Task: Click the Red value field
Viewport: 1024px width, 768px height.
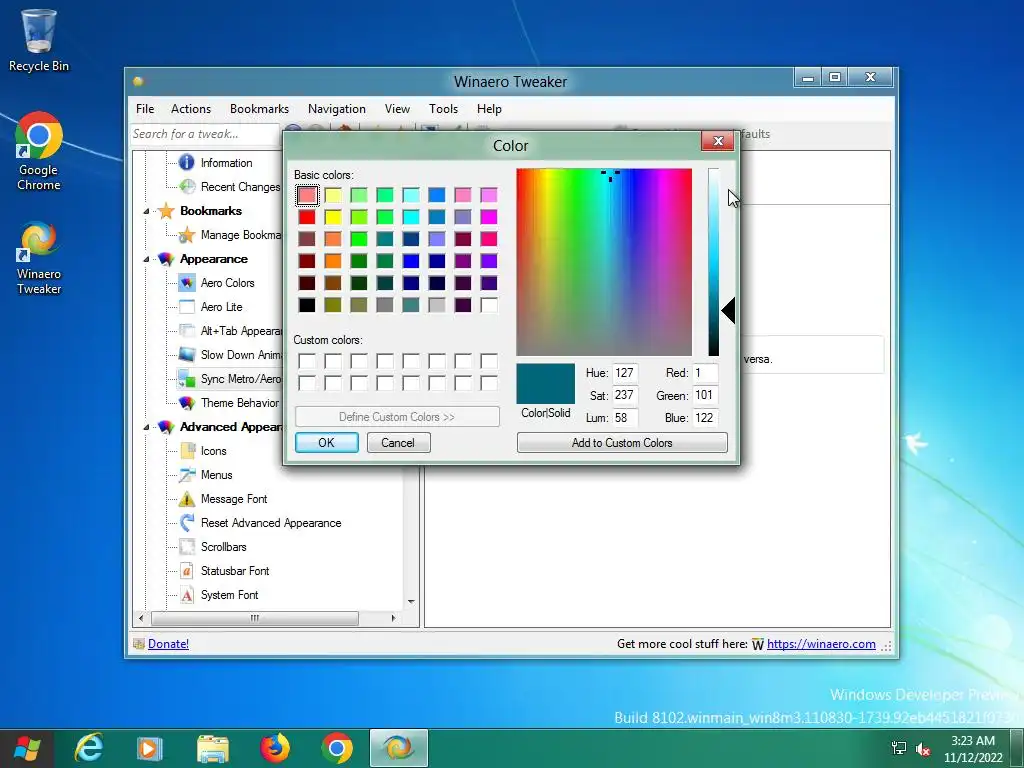Action: [x=705, y=373]
